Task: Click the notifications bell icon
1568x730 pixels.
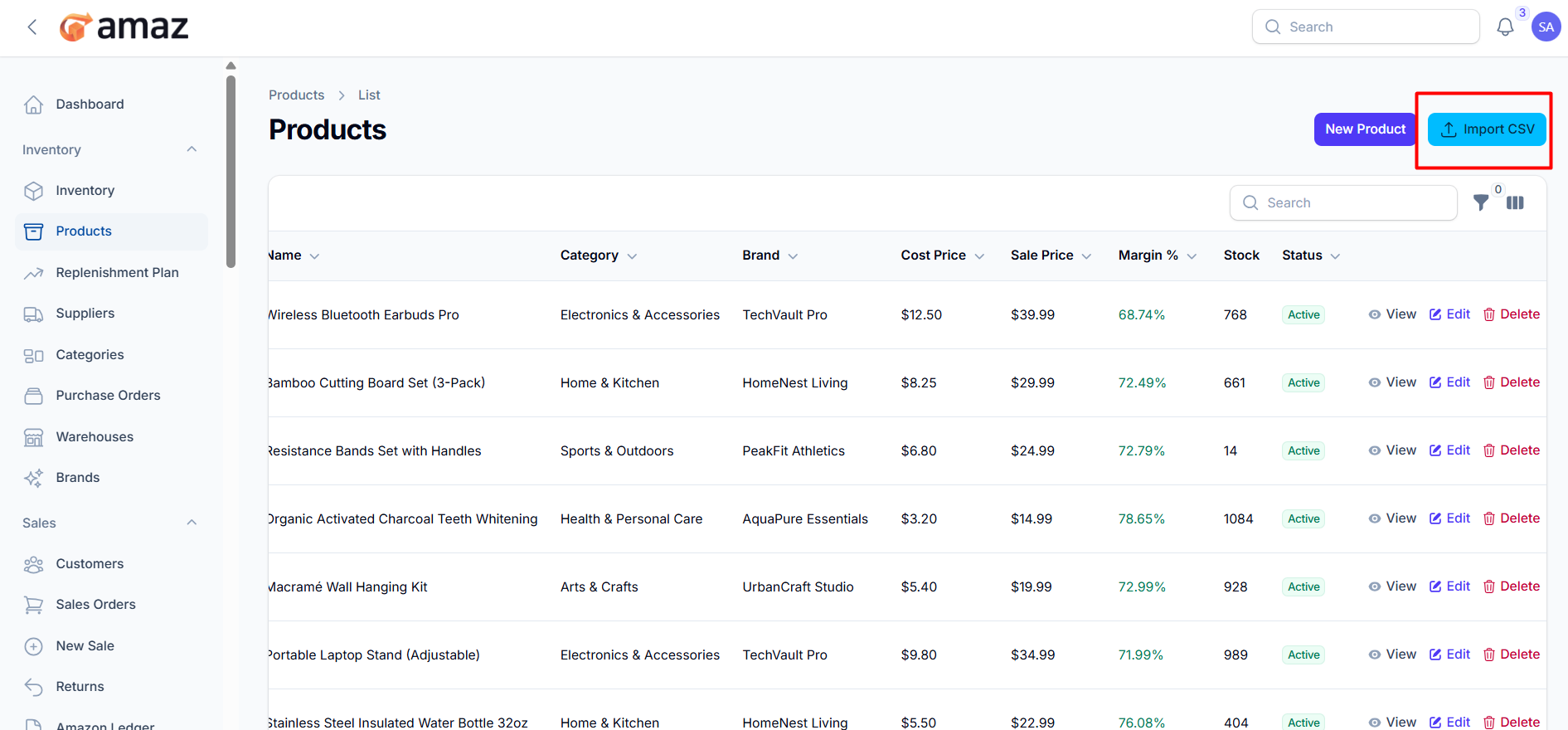Action: click(1505, 27)
